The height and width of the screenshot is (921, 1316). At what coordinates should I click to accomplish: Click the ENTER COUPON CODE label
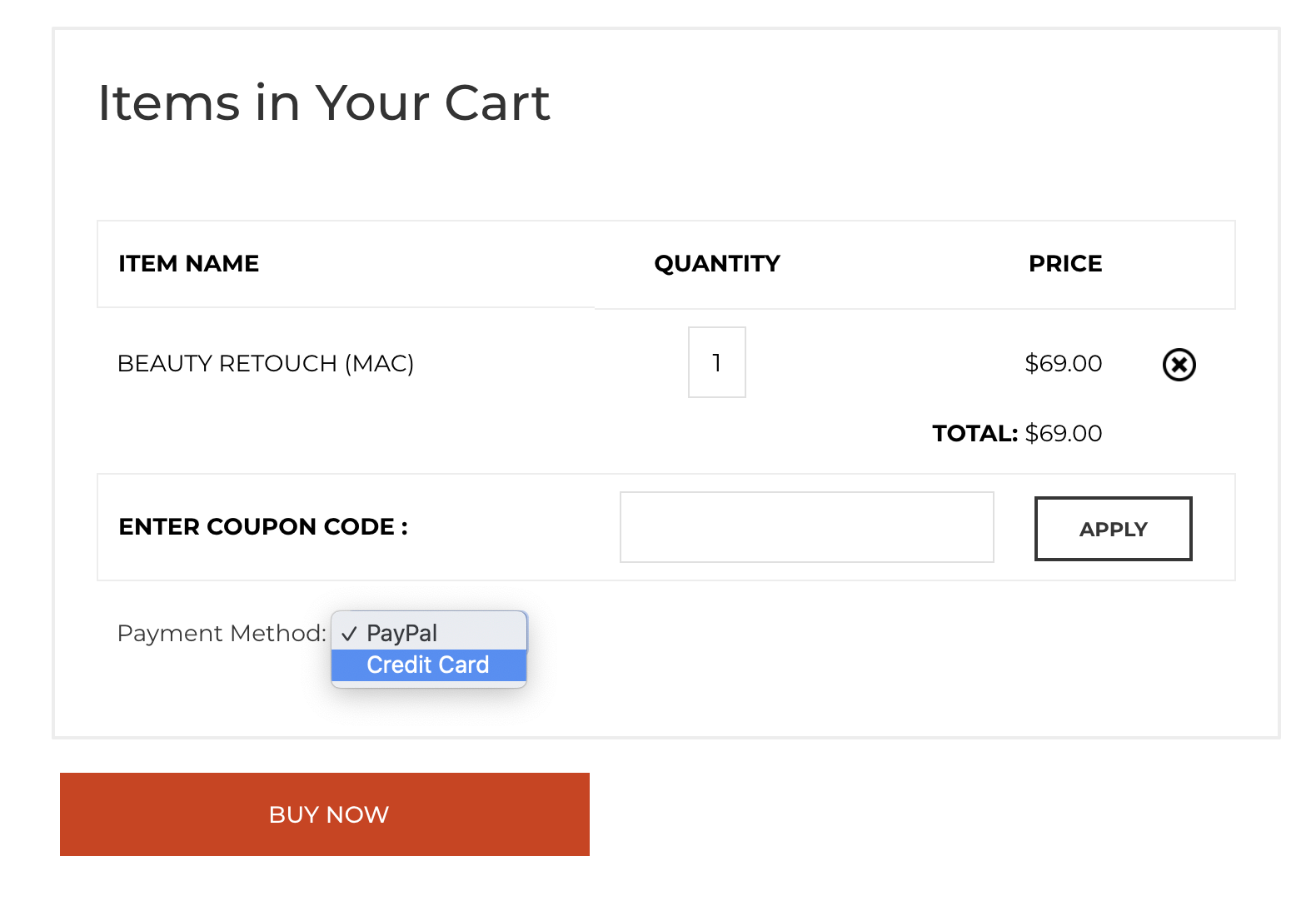coord(263,527)
